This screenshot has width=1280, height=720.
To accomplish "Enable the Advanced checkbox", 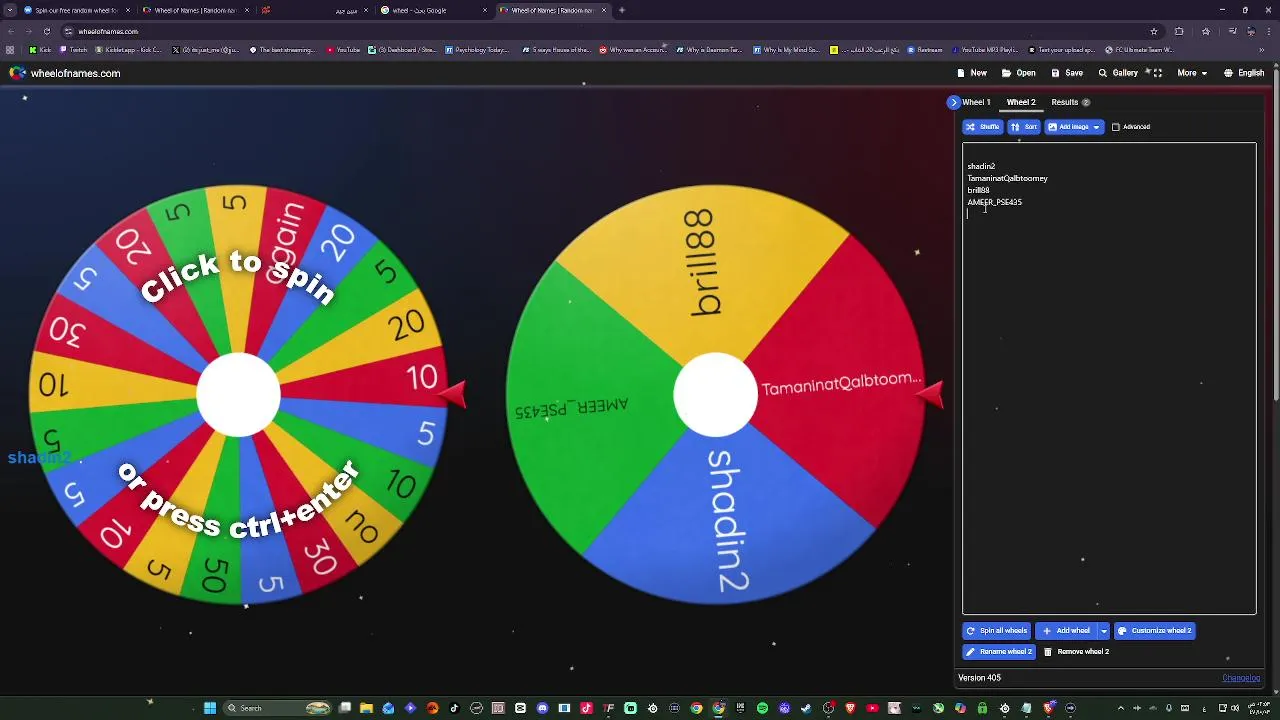I will pyautogui.click(x=1116, y=127).
